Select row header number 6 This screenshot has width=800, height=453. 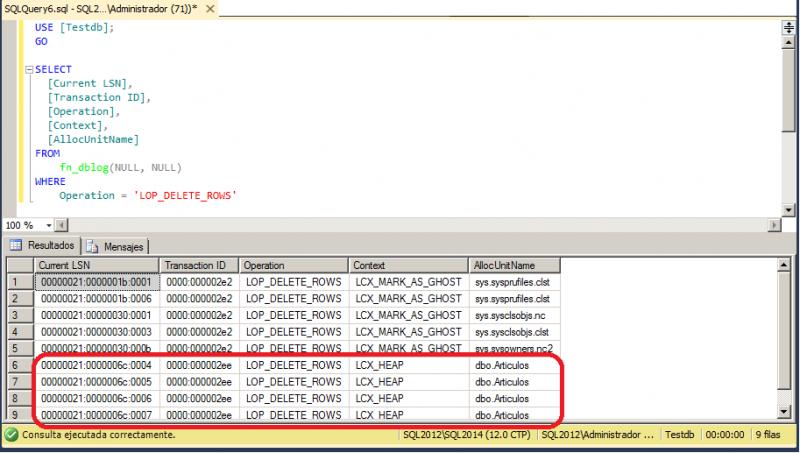click(20, 365)
